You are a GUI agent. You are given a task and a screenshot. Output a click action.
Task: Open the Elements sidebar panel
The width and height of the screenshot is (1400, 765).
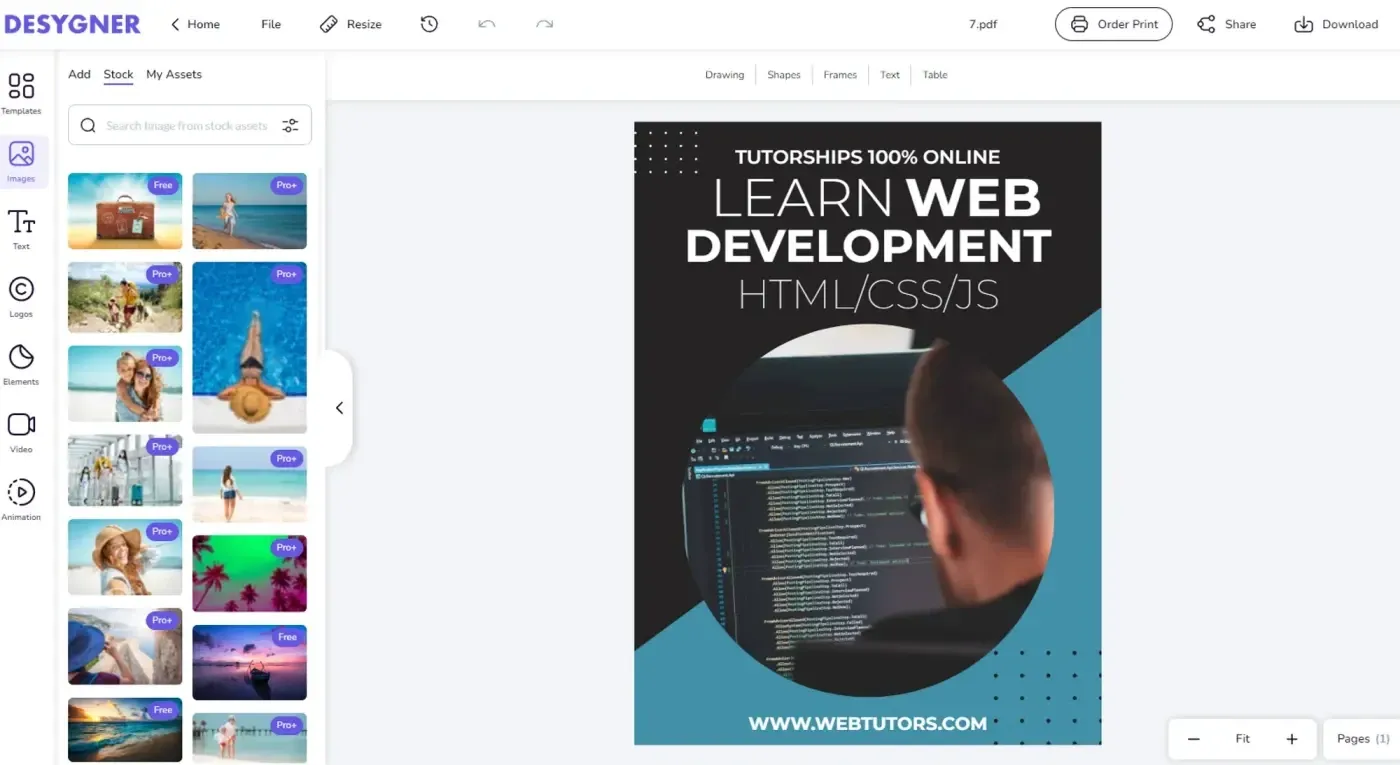[x=21, y=365]
